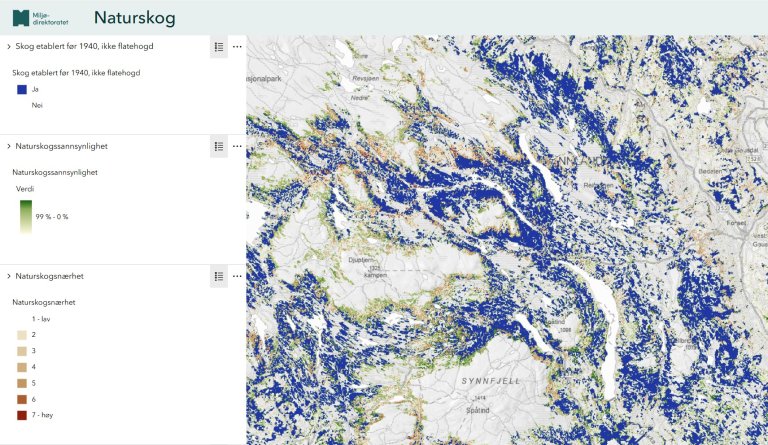Screen dimensions: 768x445
Task: Open more options for Skog etablert før 1940
Action: coord(237,47)
